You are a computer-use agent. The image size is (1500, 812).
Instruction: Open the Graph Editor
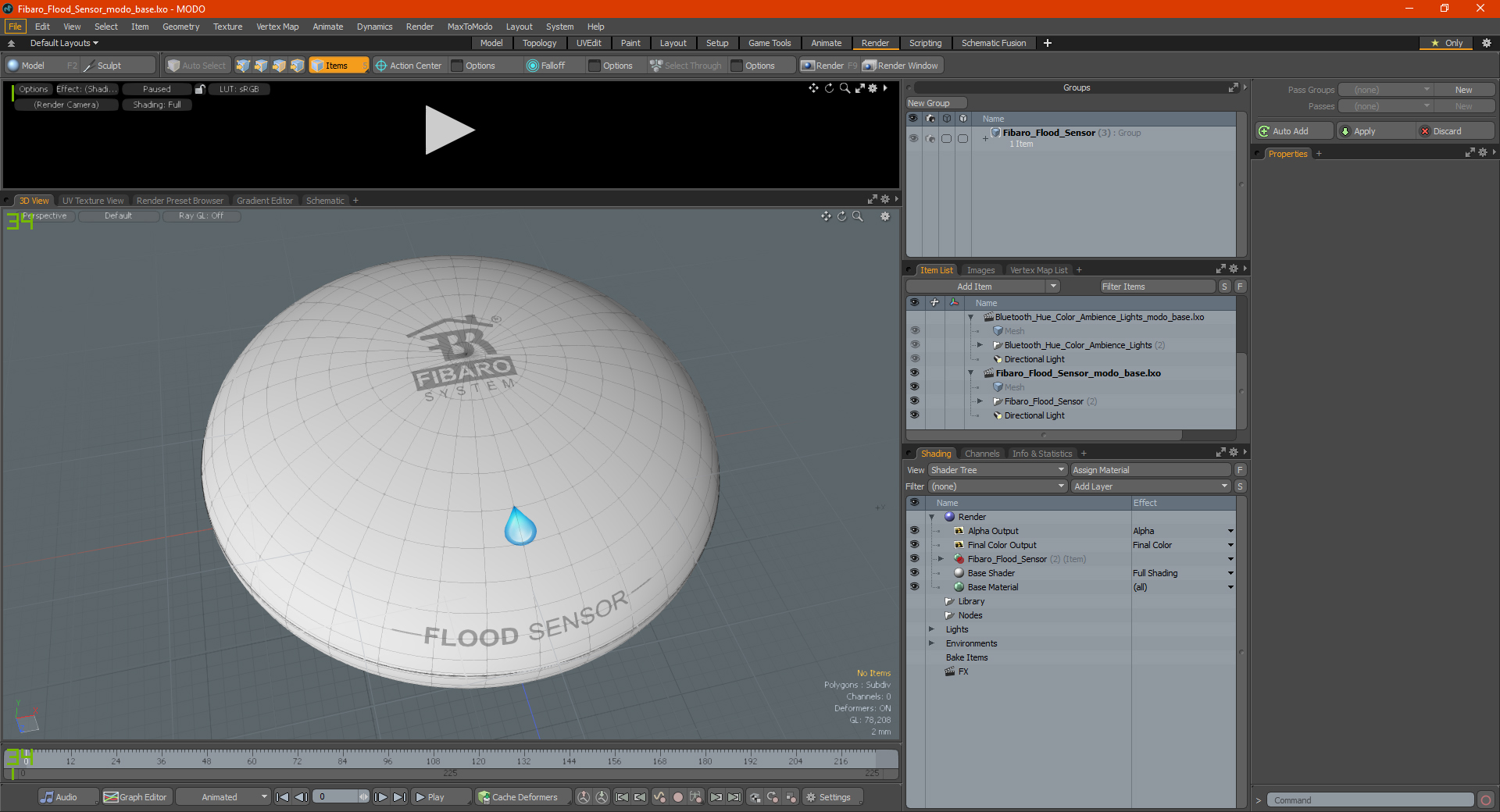(136, 797)
